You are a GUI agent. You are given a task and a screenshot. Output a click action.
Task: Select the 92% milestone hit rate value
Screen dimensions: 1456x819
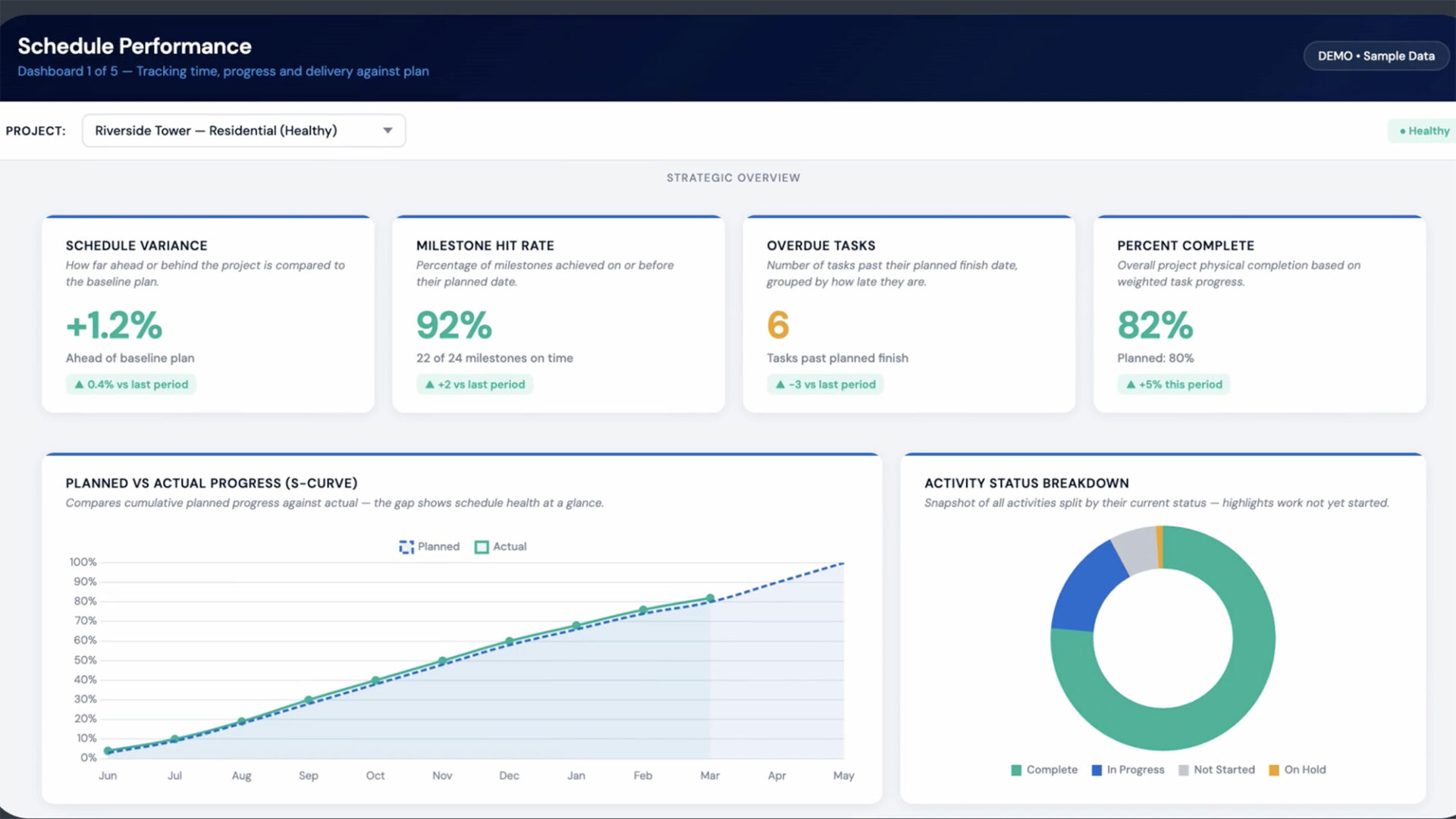[x=454, y=325]
